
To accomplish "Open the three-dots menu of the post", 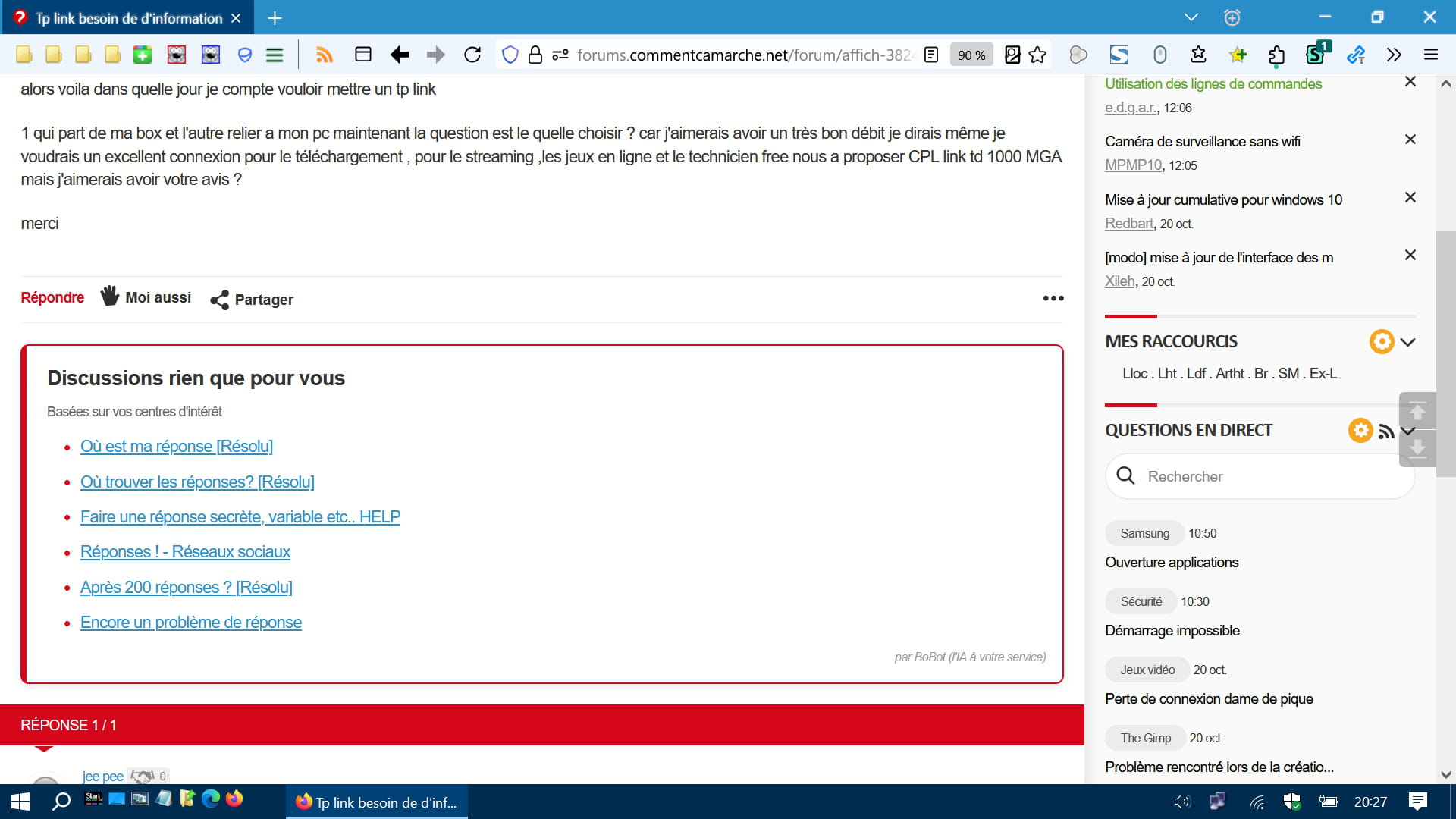I will click(x=1053, y=298).
